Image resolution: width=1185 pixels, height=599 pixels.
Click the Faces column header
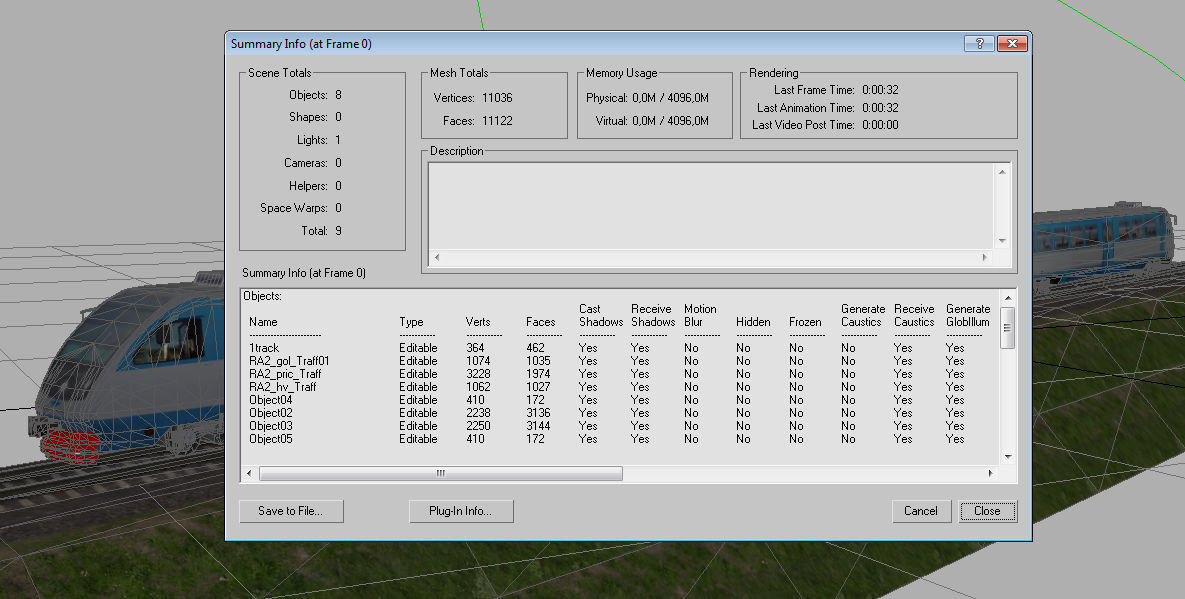(540, 322)
